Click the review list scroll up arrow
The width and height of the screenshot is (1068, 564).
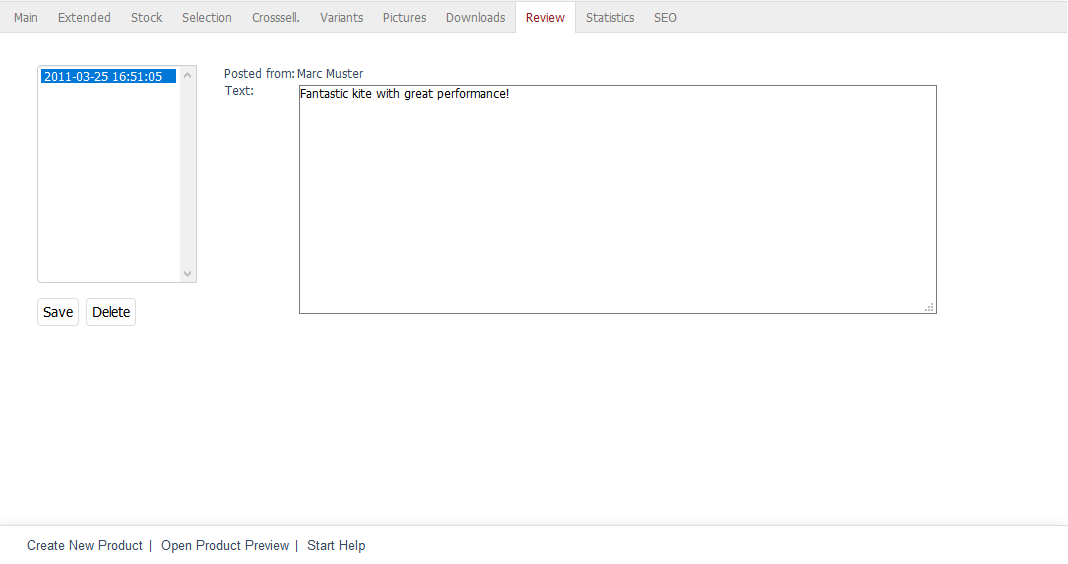[x=188, y=76]
